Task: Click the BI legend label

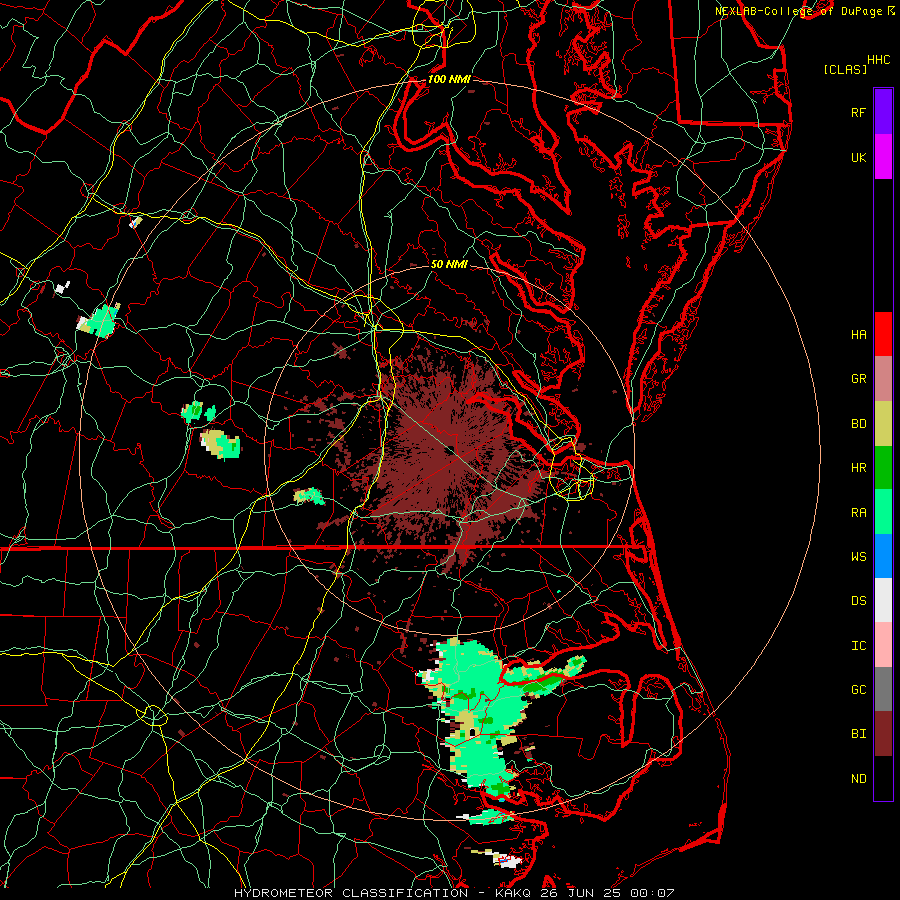Action: coord(858,734)
